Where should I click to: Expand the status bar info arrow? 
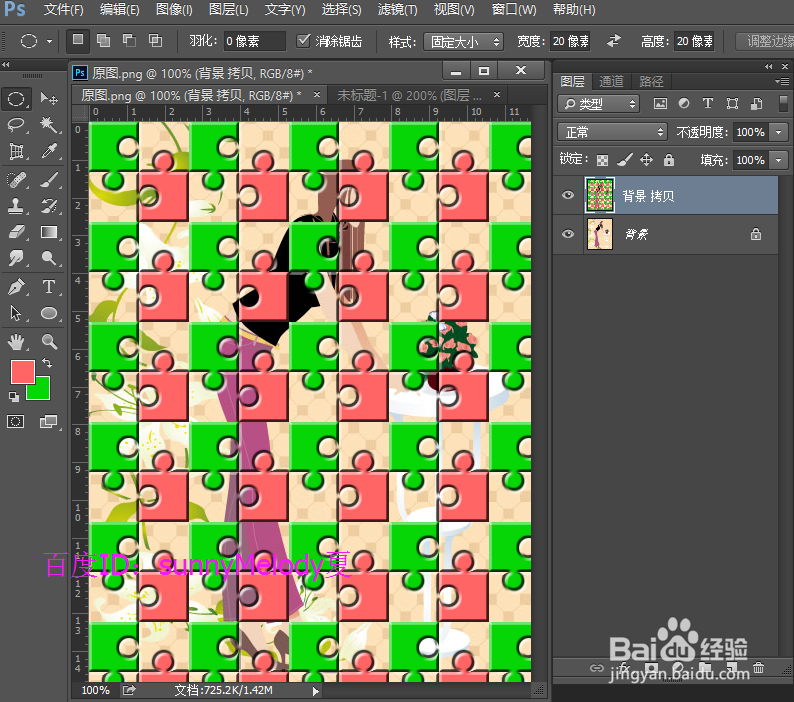(315, 691)
